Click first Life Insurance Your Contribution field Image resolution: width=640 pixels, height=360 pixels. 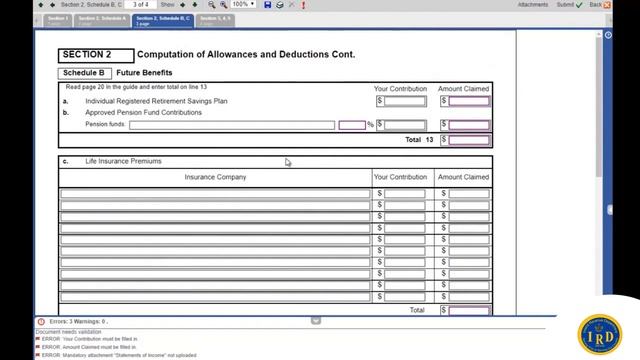pyautogui.click(x=404, y=193)
